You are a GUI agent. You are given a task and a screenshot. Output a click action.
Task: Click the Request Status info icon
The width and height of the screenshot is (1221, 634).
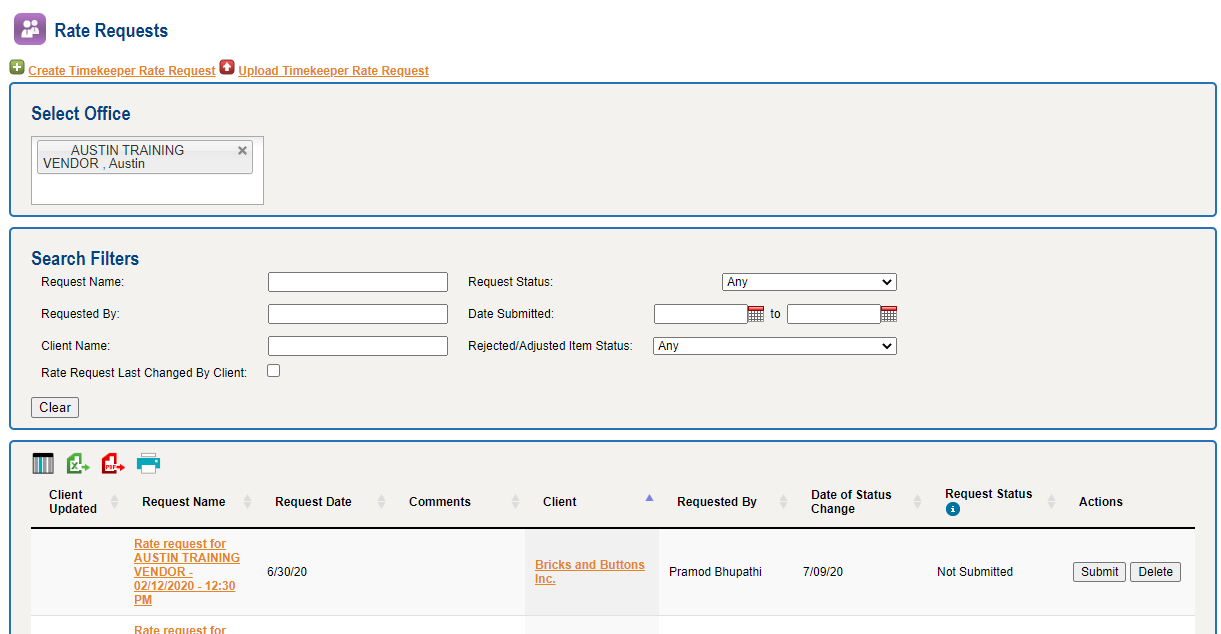tap(953, 509)
